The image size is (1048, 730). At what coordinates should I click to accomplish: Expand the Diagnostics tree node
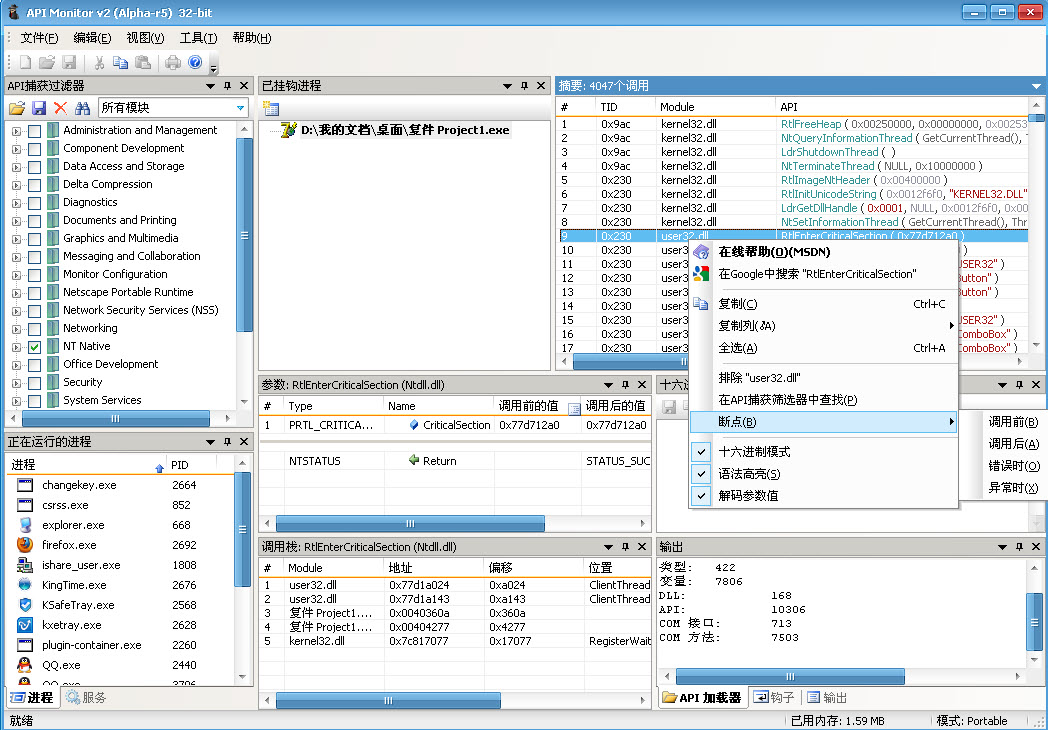16,202
